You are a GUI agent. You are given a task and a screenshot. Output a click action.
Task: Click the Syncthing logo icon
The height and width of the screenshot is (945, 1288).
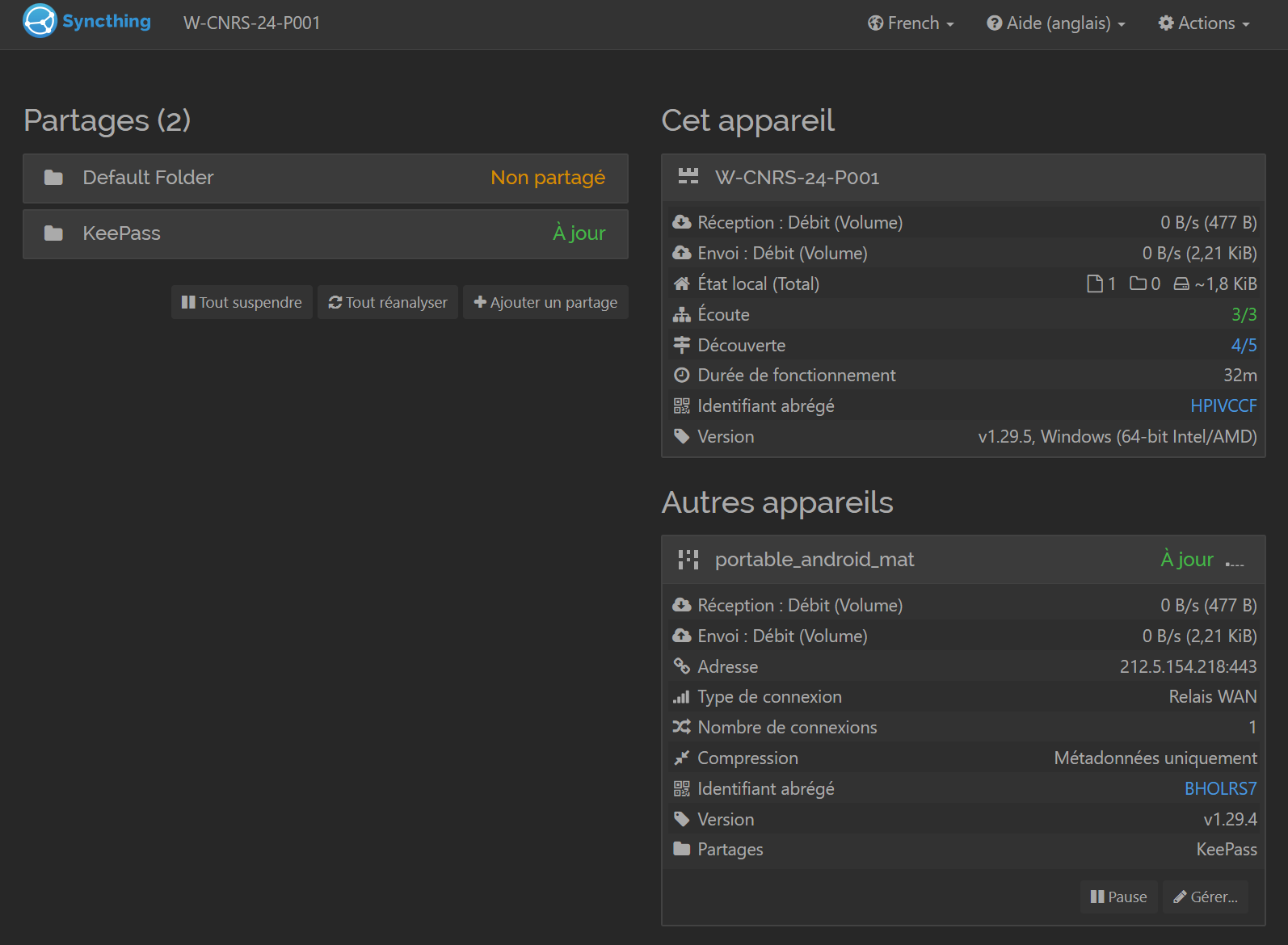pos(40,22)
